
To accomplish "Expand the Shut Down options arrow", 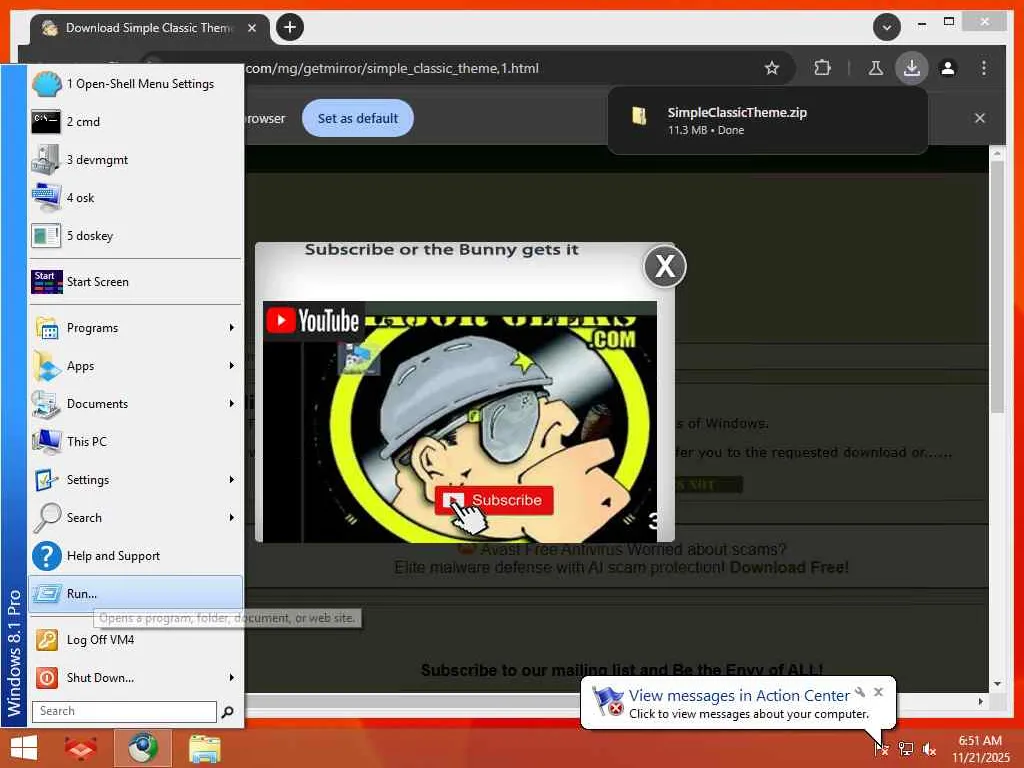I will (x=232, y=678).
